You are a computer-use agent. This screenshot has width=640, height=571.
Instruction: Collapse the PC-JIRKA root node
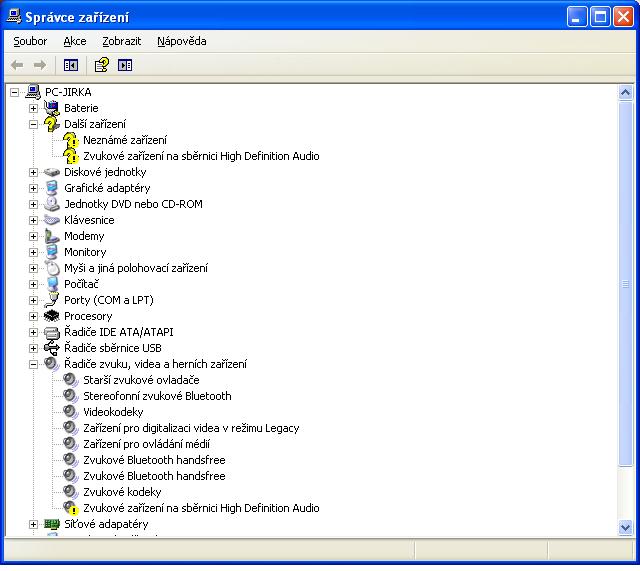(14, 92)
